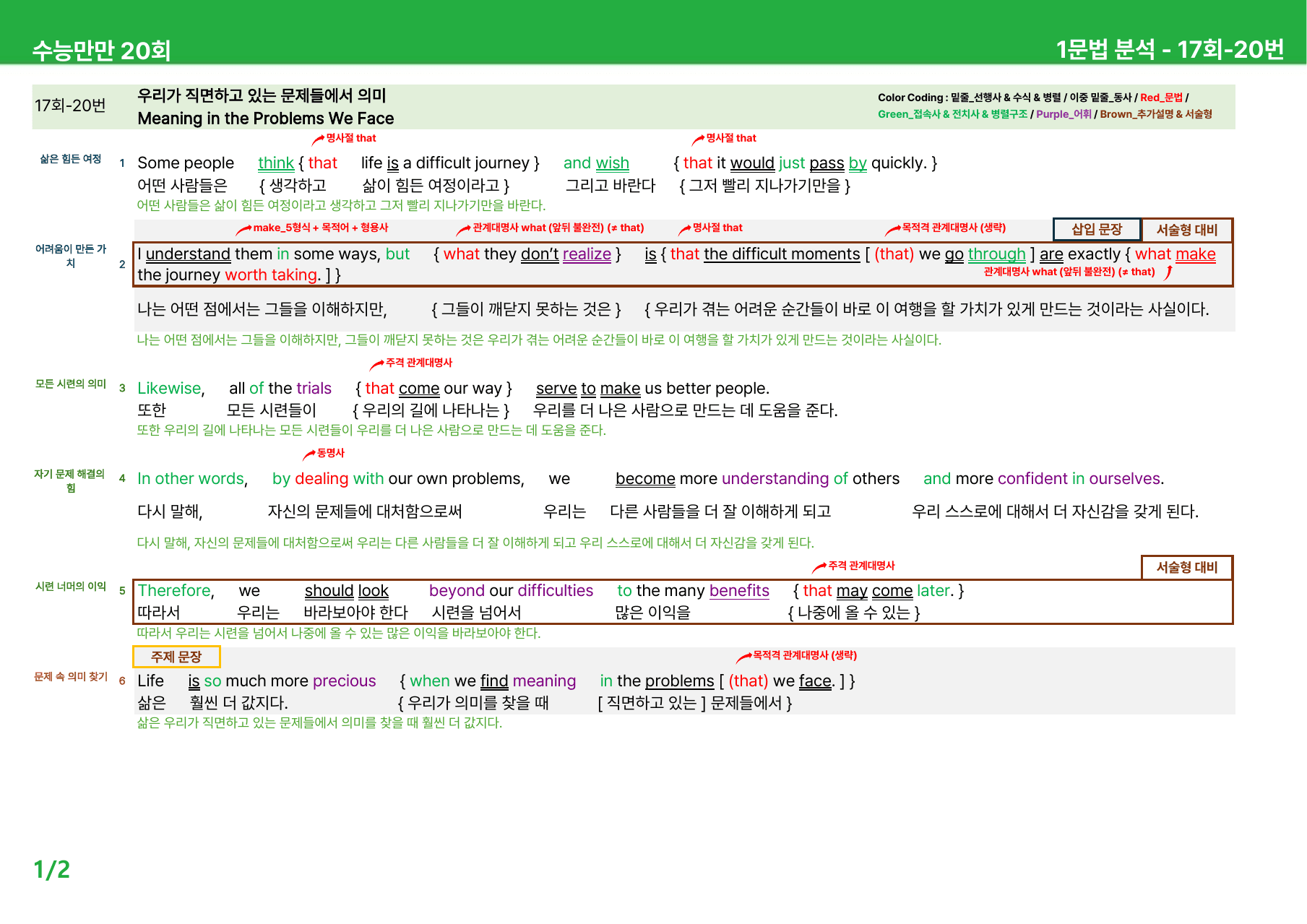Click the '서술형 대비' label above sentence 2
This screenshot has height=924, width=1307.
click(1187, 230)
